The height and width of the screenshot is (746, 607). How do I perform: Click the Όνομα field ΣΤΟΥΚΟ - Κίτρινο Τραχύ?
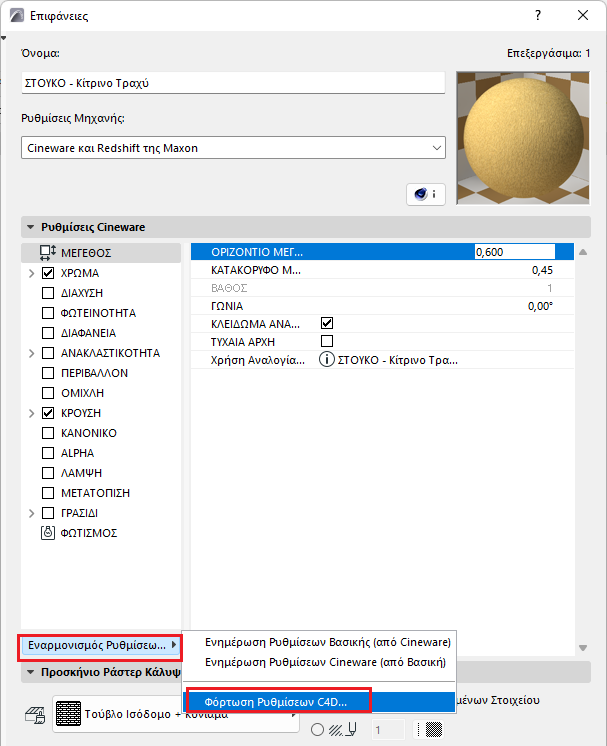point(233,83)
